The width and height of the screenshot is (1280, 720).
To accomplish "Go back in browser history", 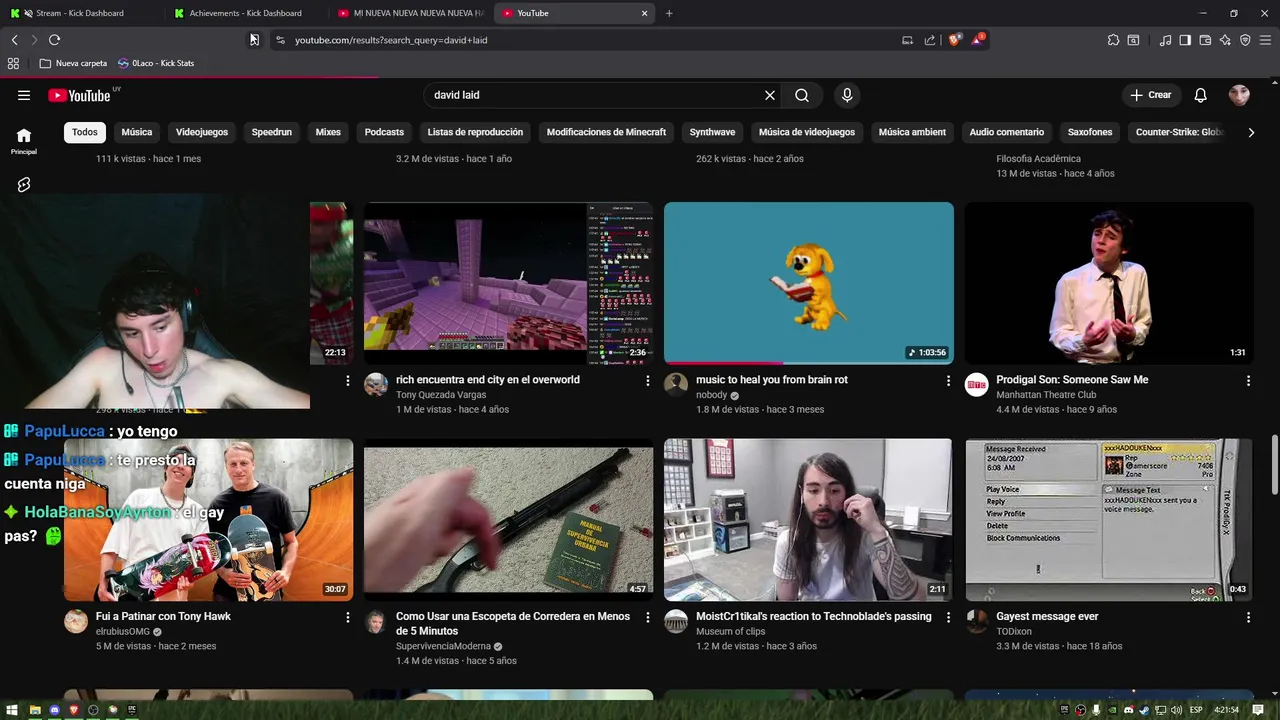I will [14, 40].
